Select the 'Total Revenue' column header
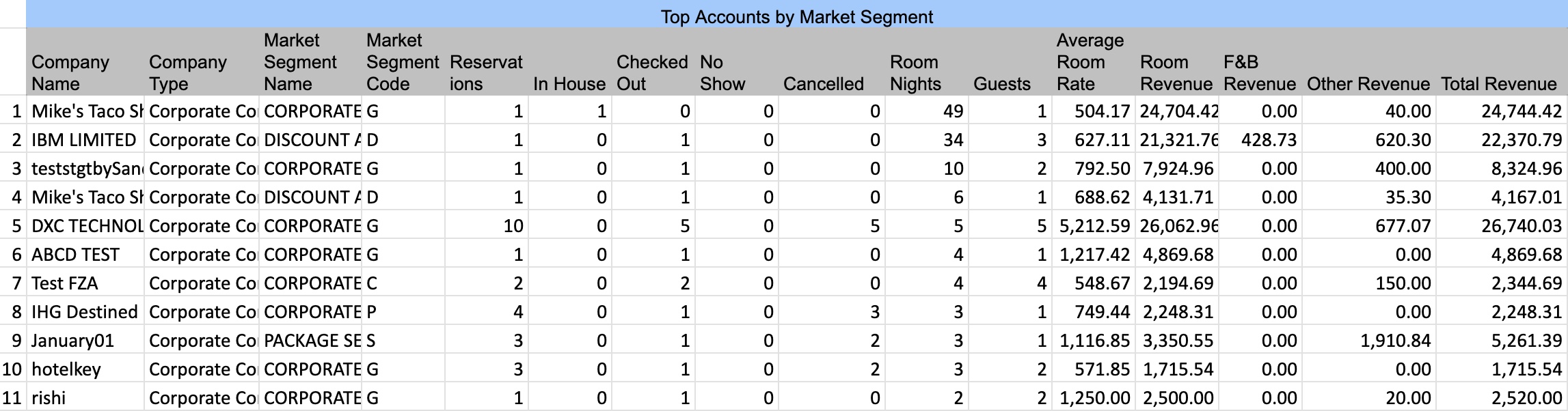 point(1498,83)
